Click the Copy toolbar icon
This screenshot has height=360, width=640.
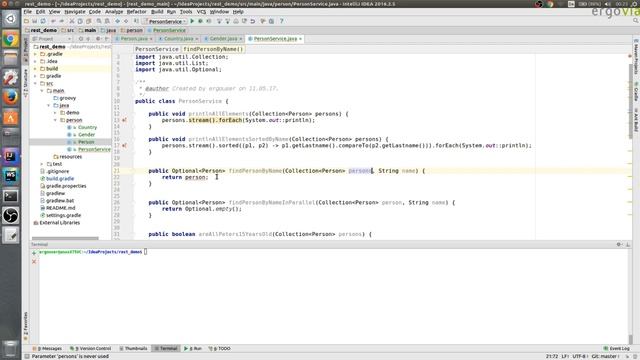tap(80, 21)
